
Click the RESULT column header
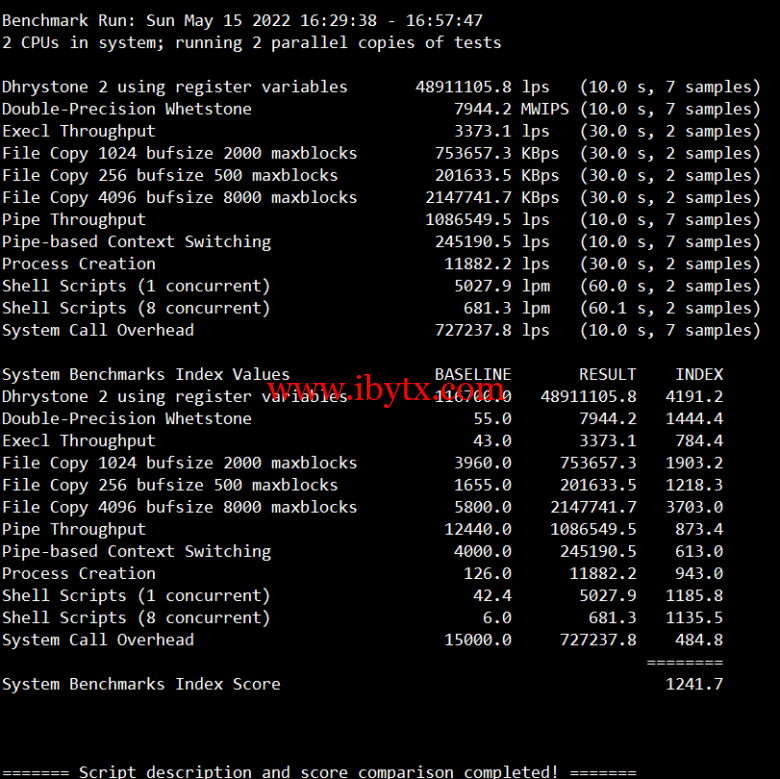click(607, 374)
